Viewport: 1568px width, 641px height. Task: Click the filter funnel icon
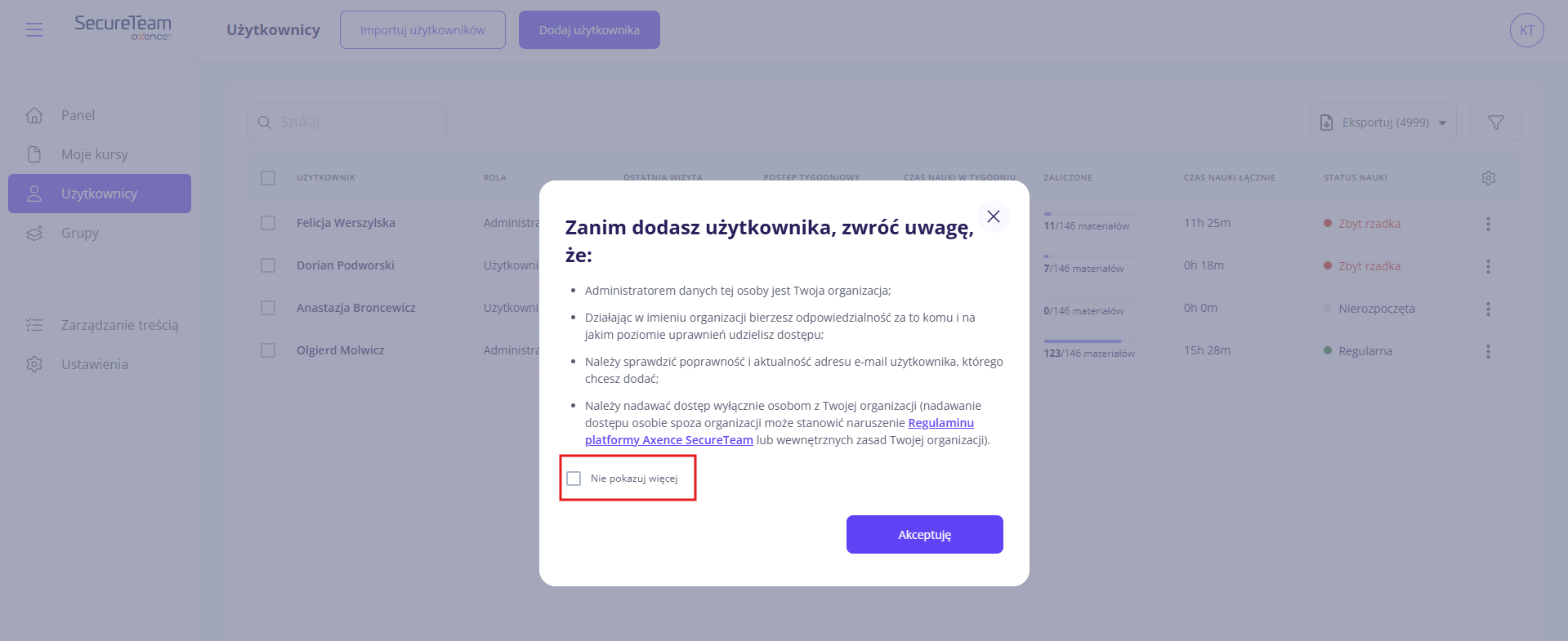pyautogui.click(x=1495, y=122)
